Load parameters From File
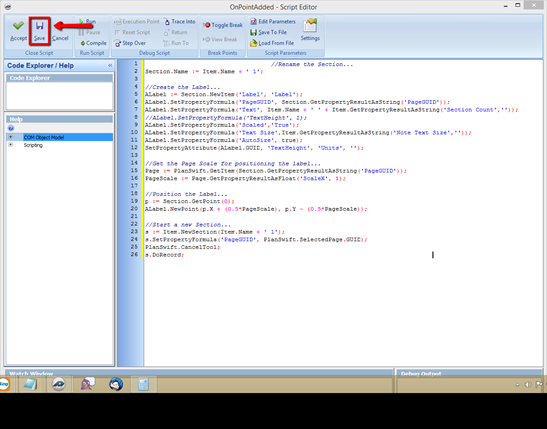Viewport: 547px width, 429px height. pyautogui.click(x=272, y=43)
